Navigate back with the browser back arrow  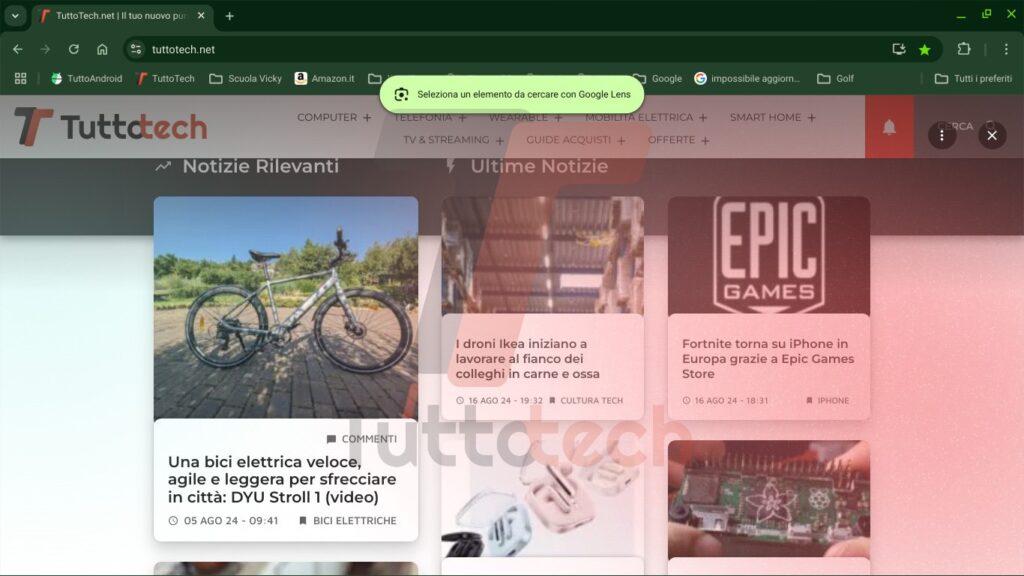17,48
